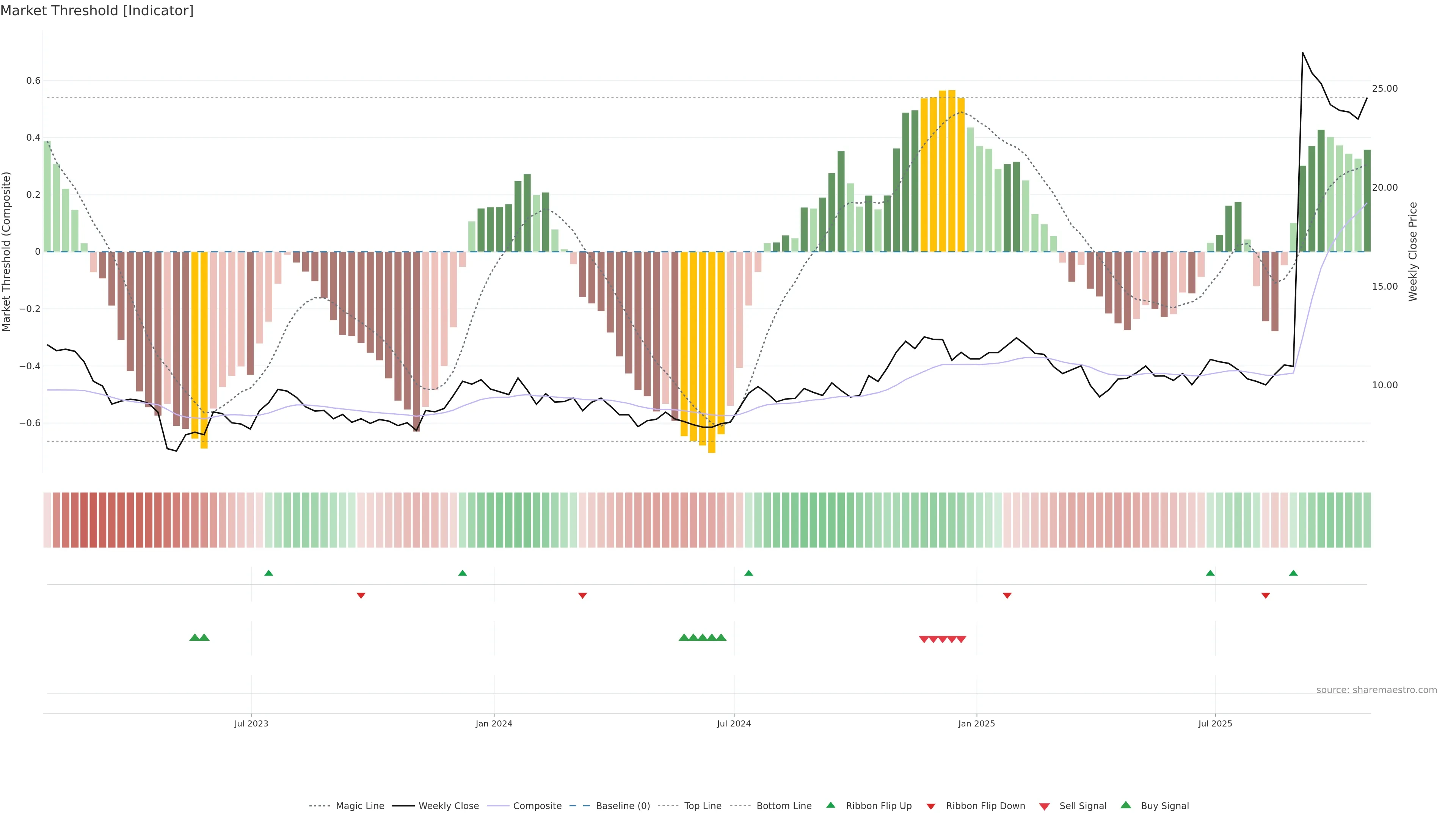Click the last Ribbon Flip Down marker after Jul 2025
The image size is (1456, 819).
[x=1266, y=595]
